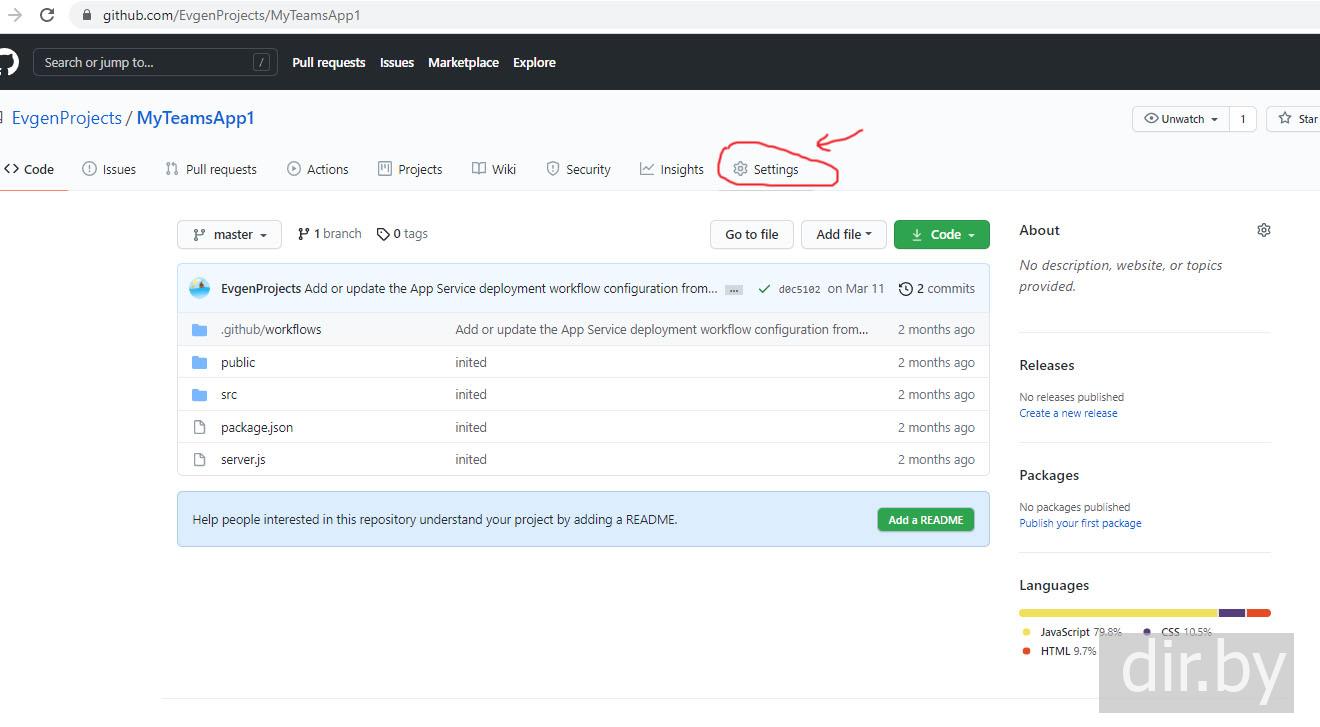The width and height of the screenshot is (1320, 727).
Task: Click the yellow JavaScript language bar segment
Action: 1117,613
